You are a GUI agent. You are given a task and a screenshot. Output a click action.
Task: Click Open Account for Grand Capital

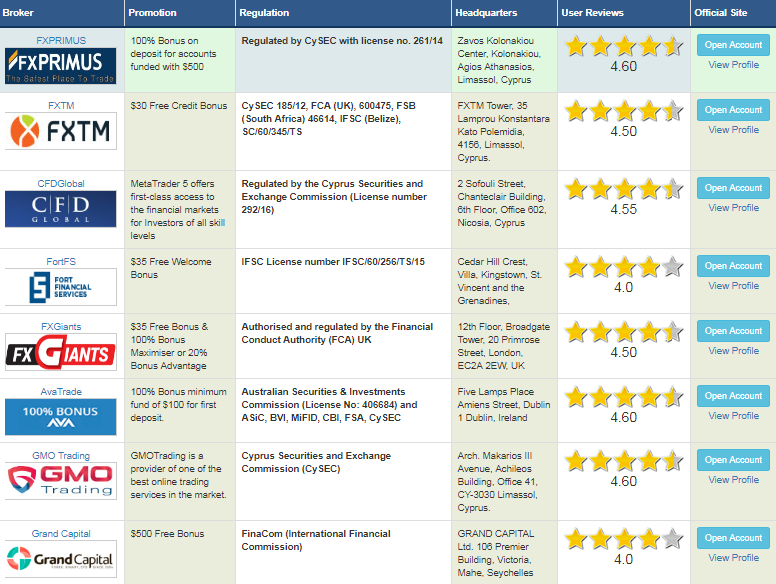(733, 538)
